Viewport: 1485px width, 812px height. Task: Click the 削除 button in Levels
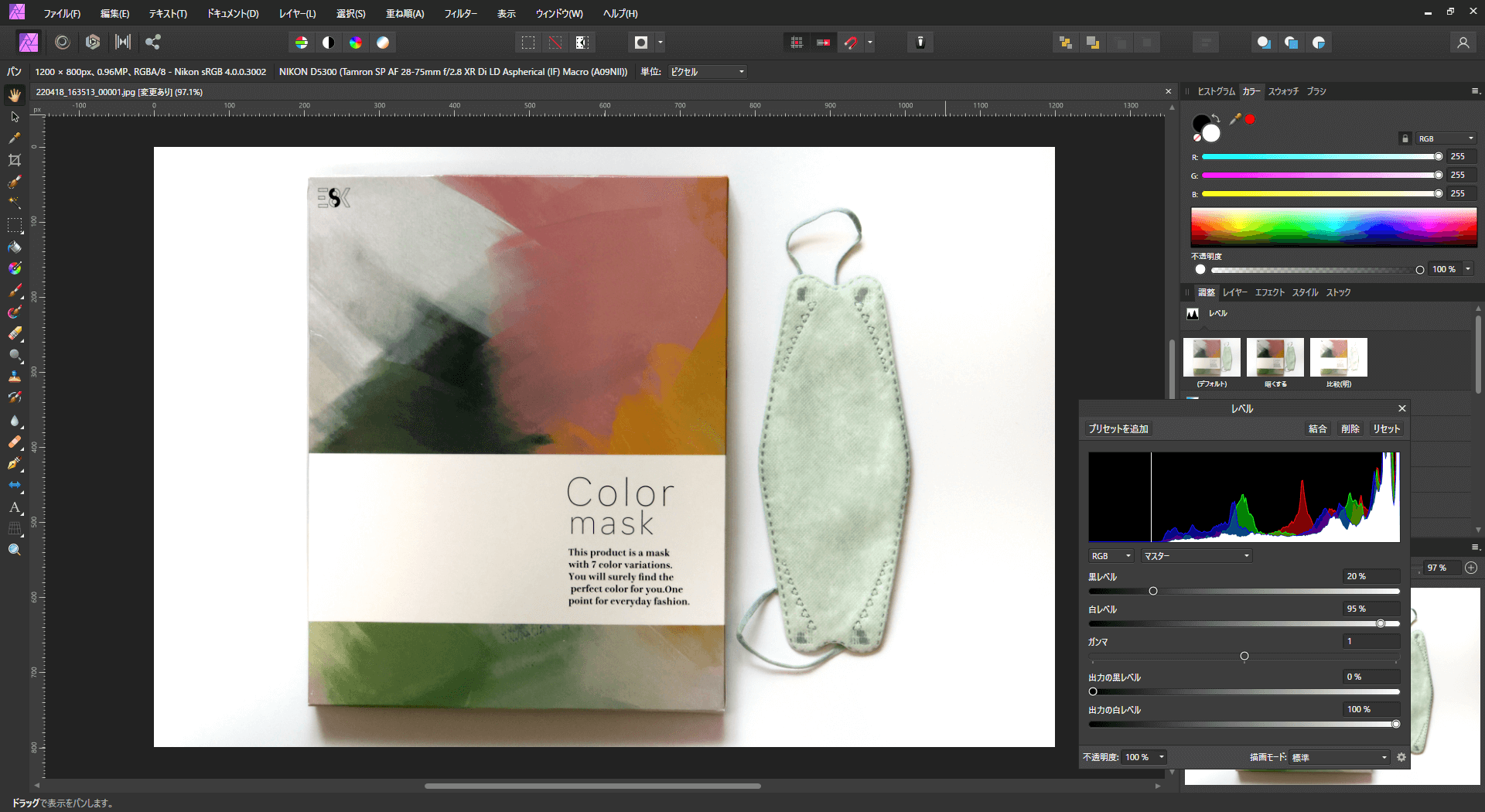(x=1350, y=429)
